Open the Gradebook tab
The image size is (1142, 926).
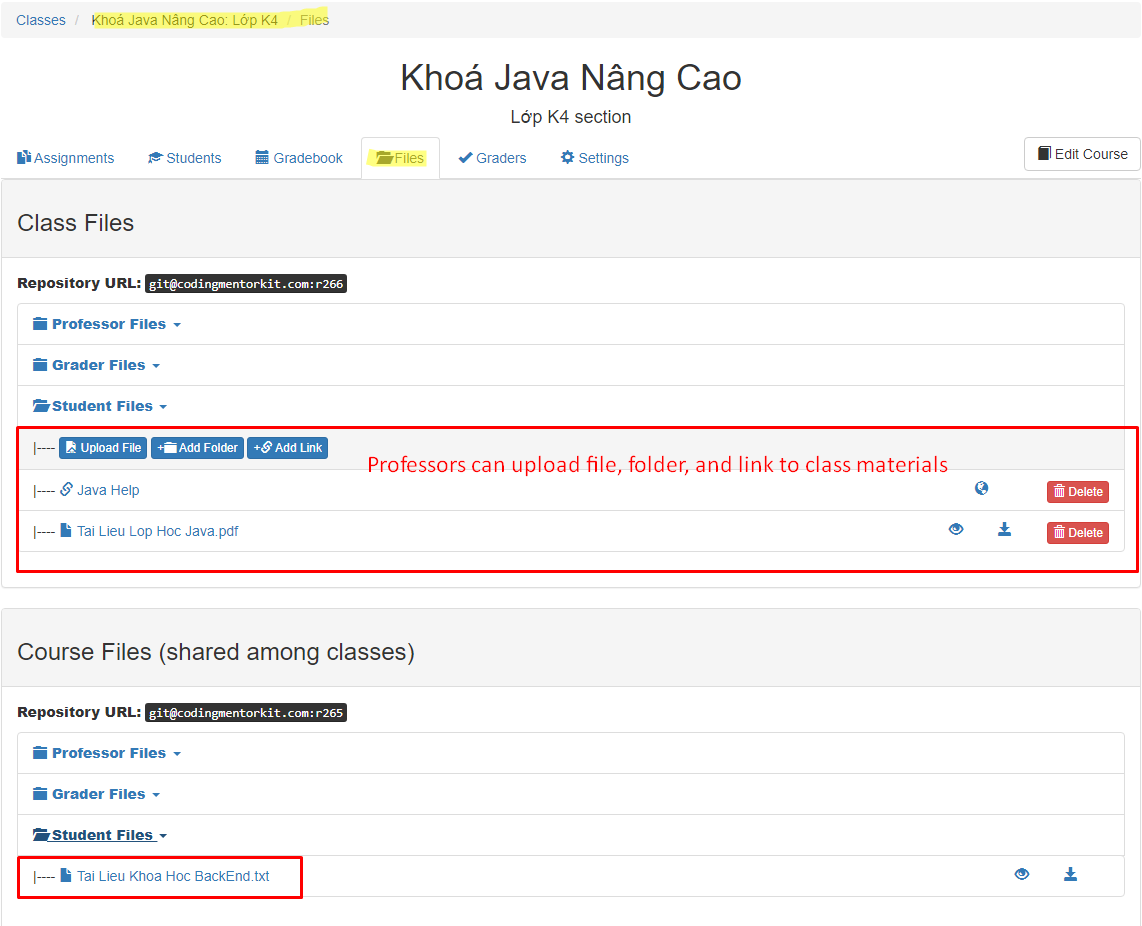point(299,158)
